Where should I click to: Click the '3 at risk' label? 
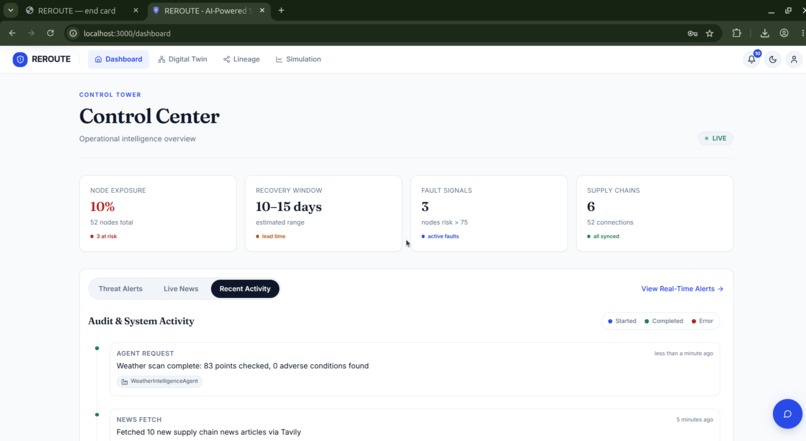(104, 236)
